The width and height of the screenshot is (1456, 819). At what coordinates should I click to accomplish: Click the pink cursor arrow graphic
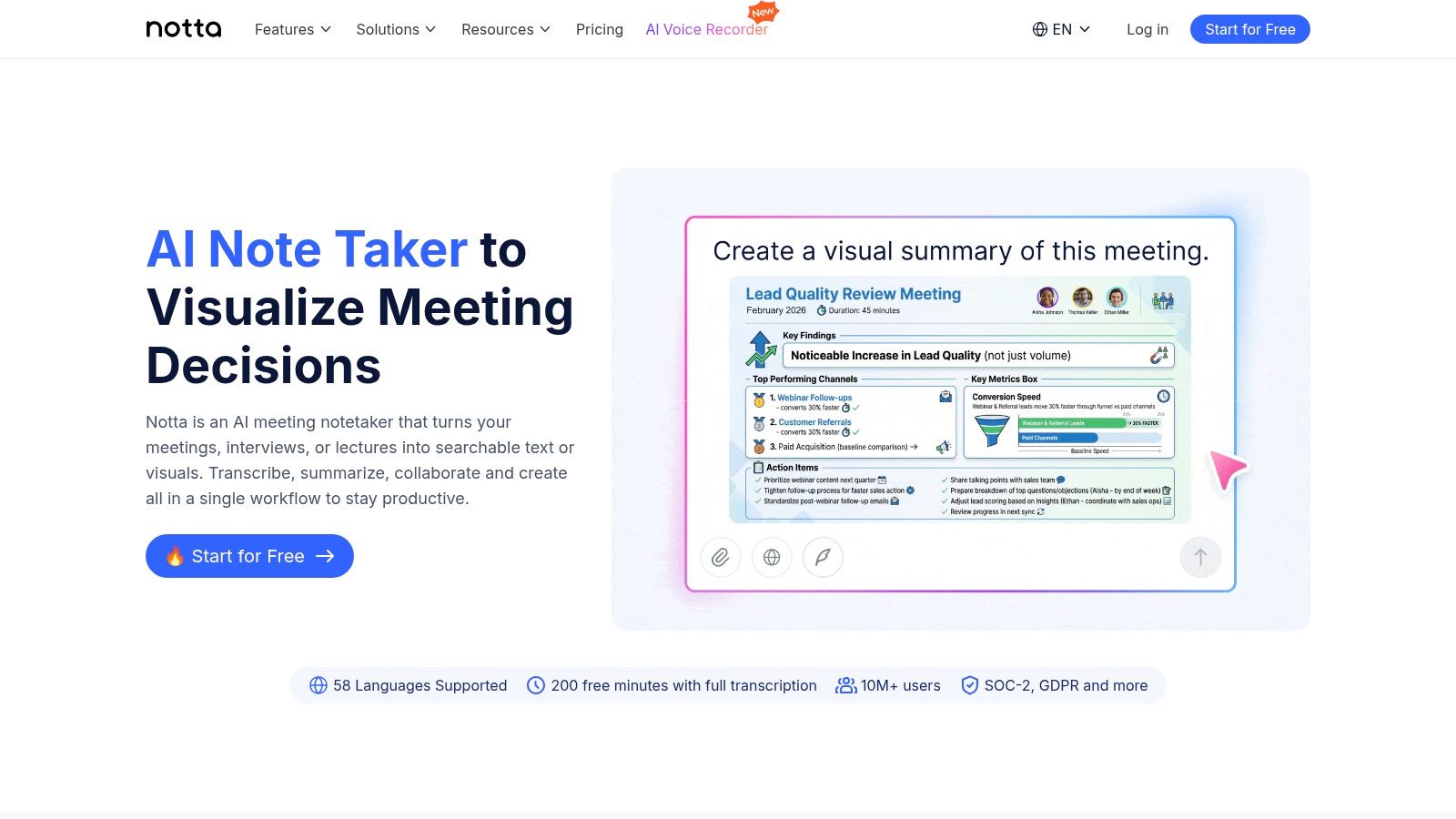[x=1227, y=469]
